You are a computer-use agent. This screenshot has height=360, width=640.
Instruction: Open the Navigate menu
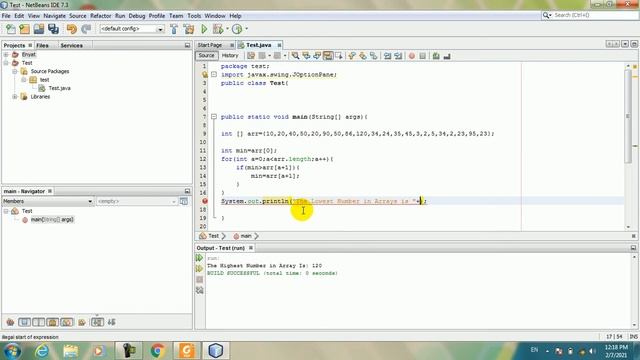54,16
